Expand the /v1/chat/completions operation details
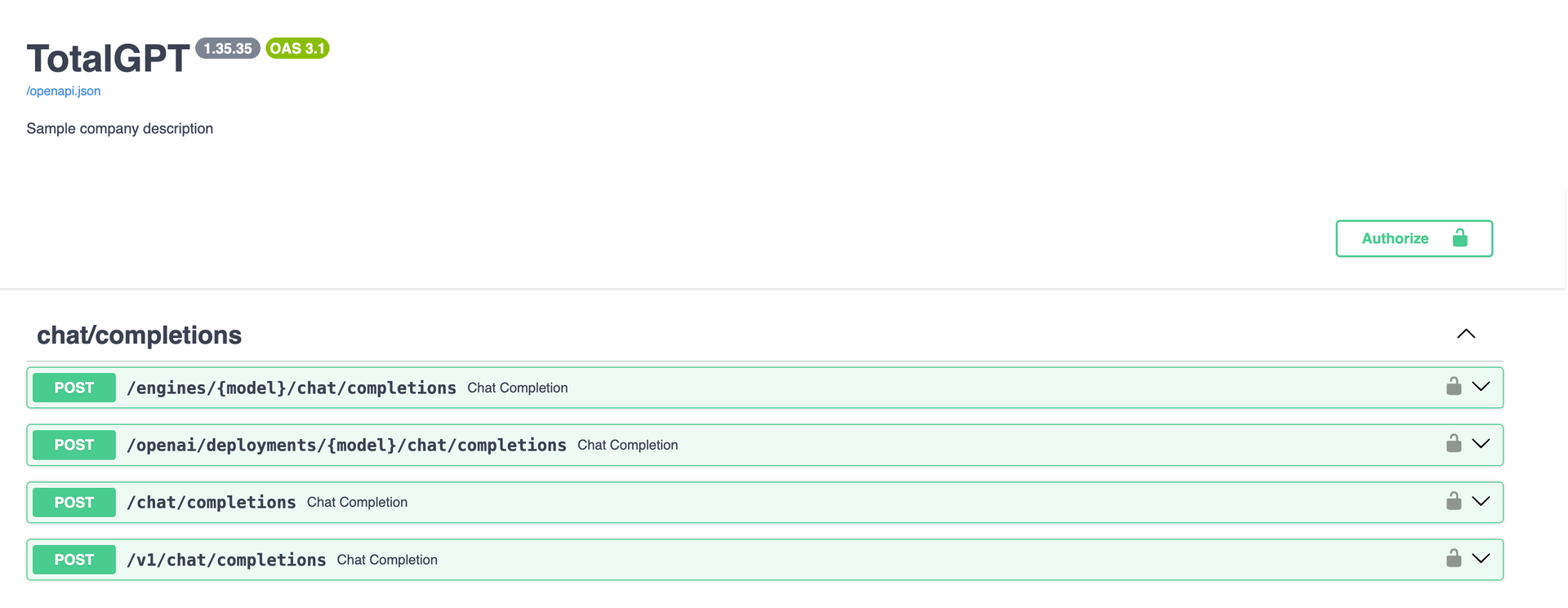1568x608 pixels. click(1481, 558)
